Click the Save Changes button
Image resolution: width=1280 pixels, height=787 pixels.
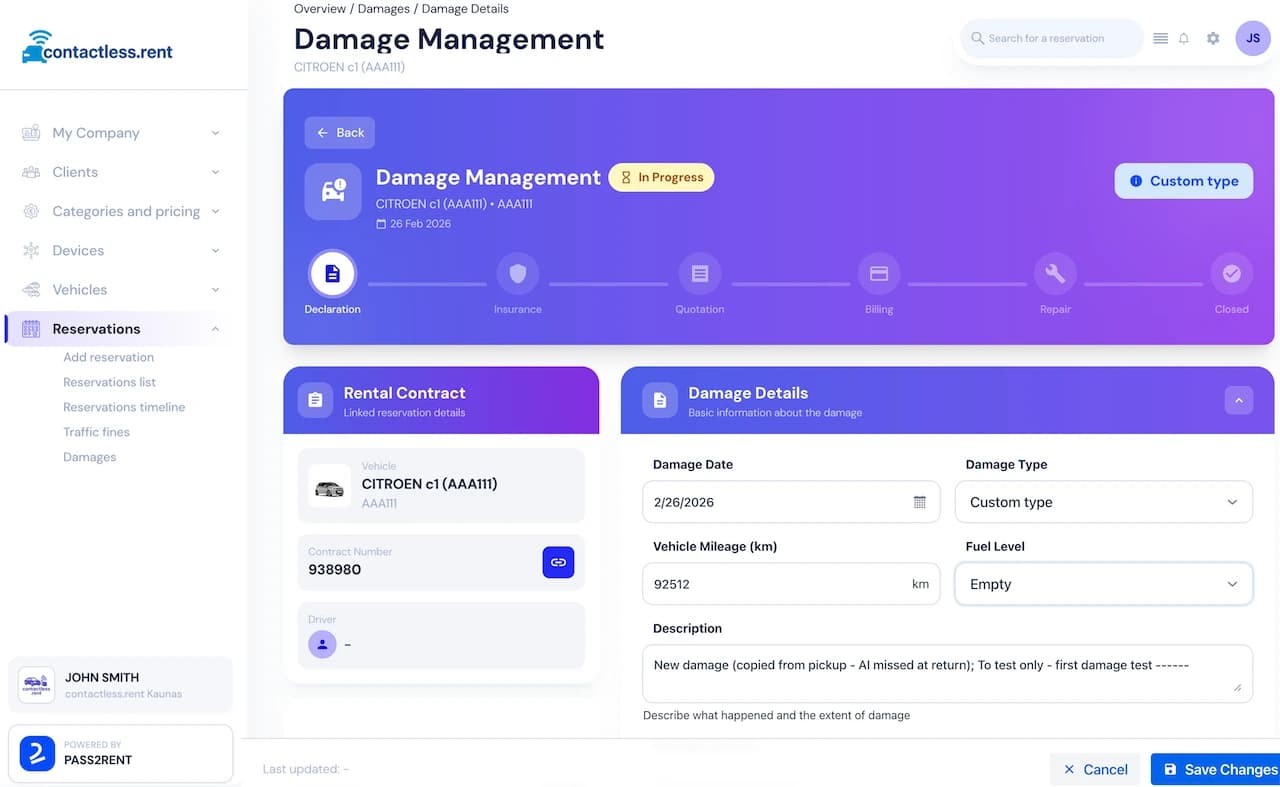click(x=1222, y=769)
